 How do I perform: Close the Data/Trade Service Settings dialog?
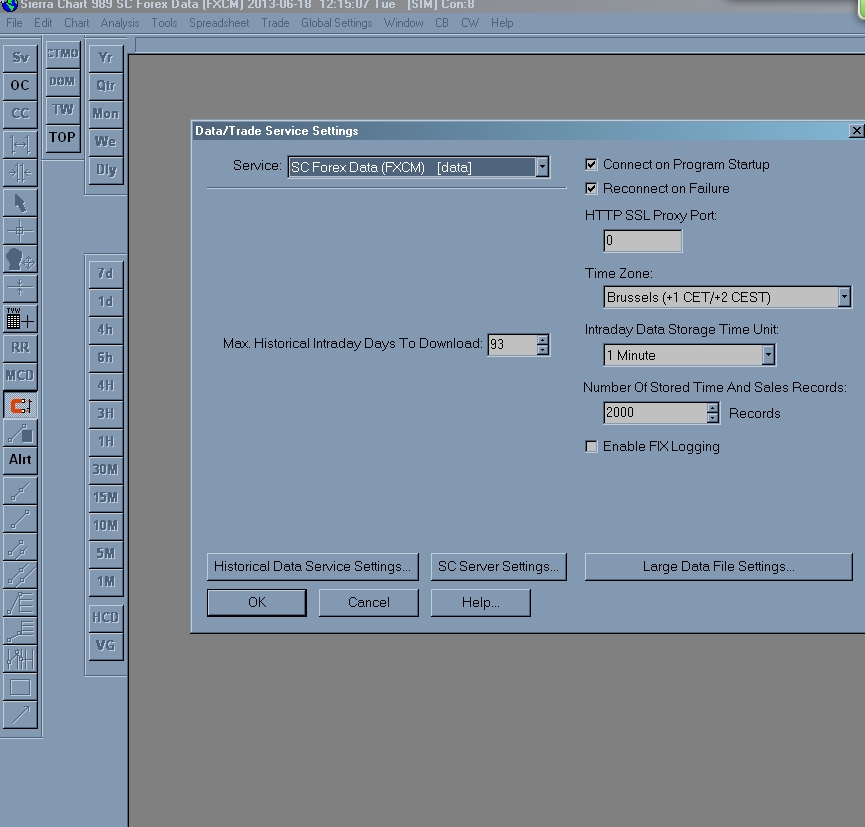(856, 131)
